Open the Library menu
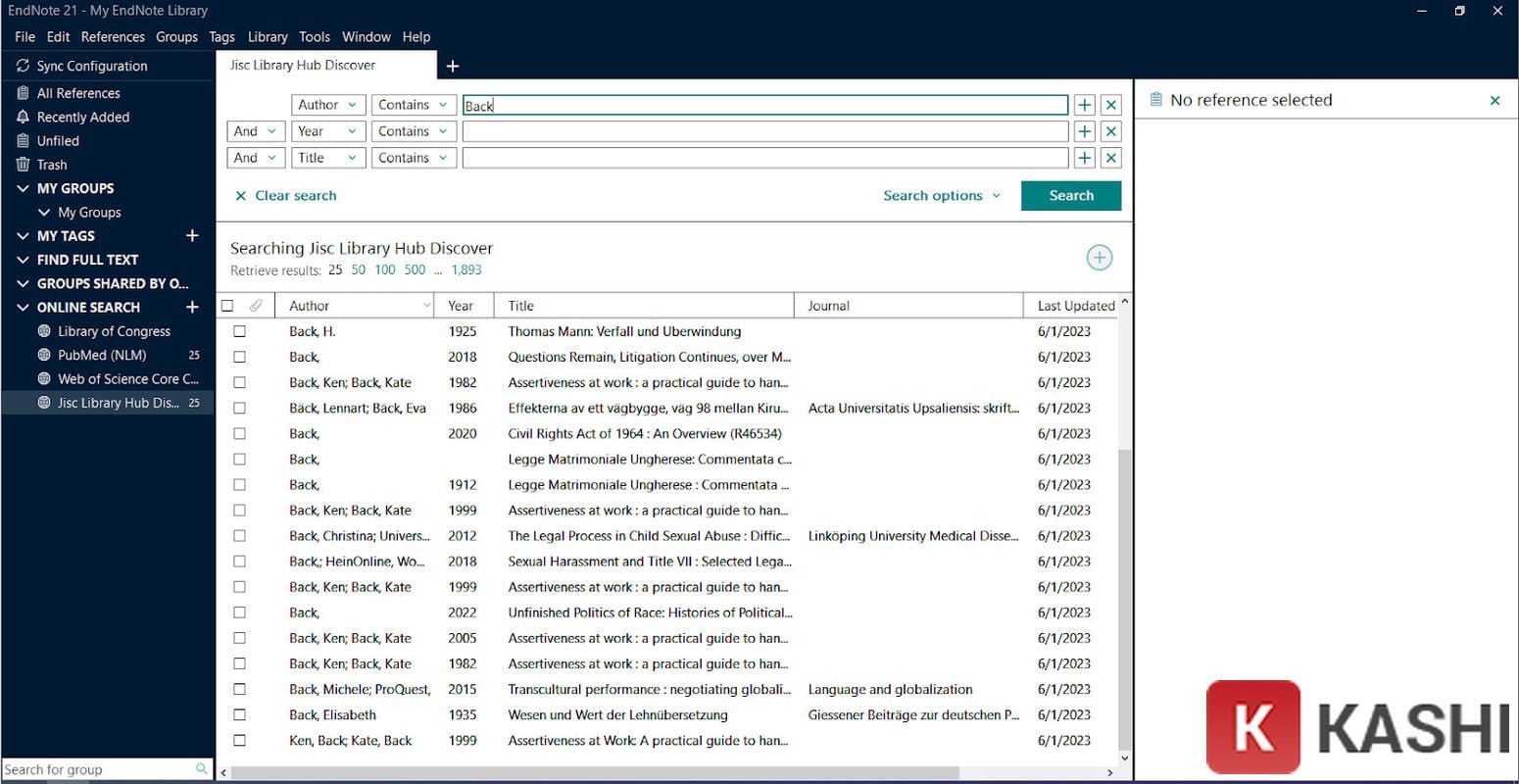 (267, 36)
